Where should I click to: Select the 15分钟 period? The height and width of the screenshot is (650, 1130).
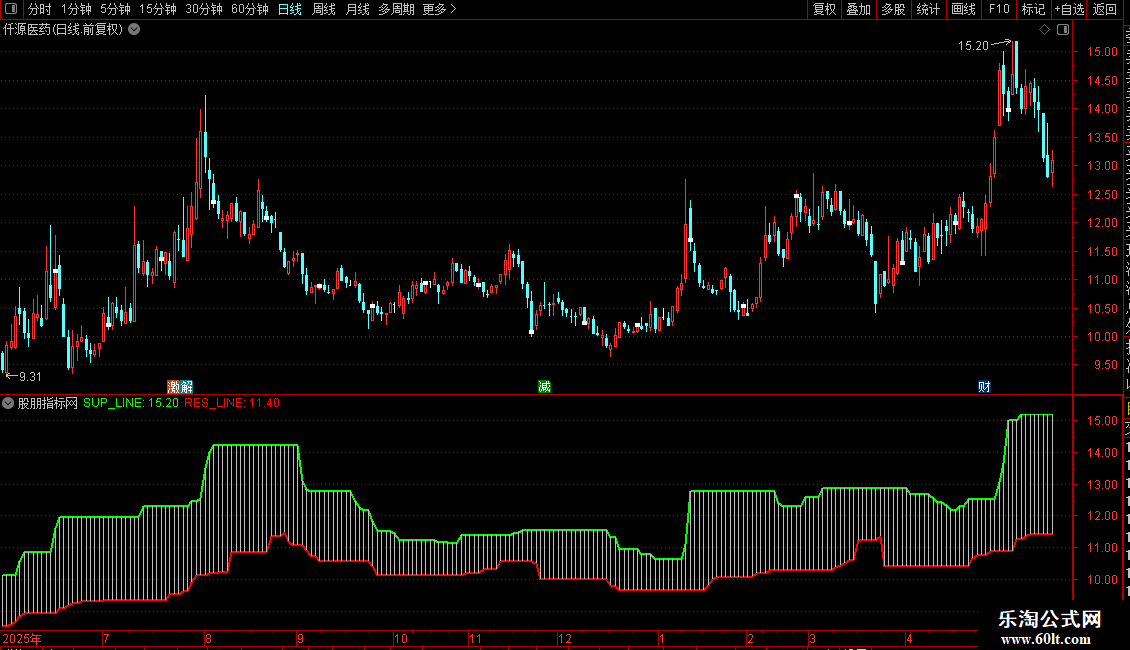(x=158, y=9)
